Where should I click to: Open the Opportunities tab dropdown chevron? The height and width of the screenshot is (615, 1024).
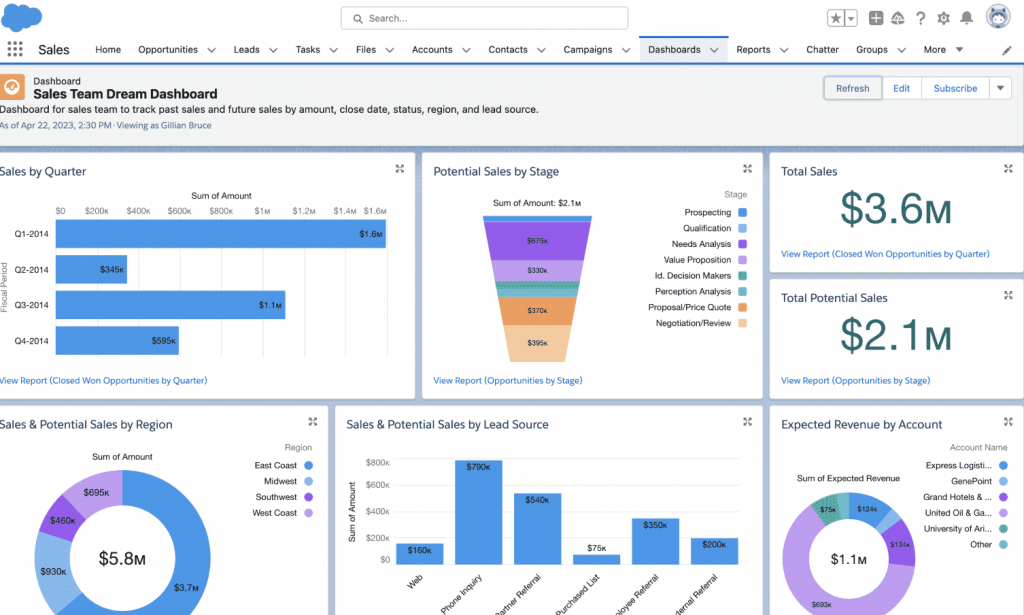pyautogui.click(x=212, y=49)
